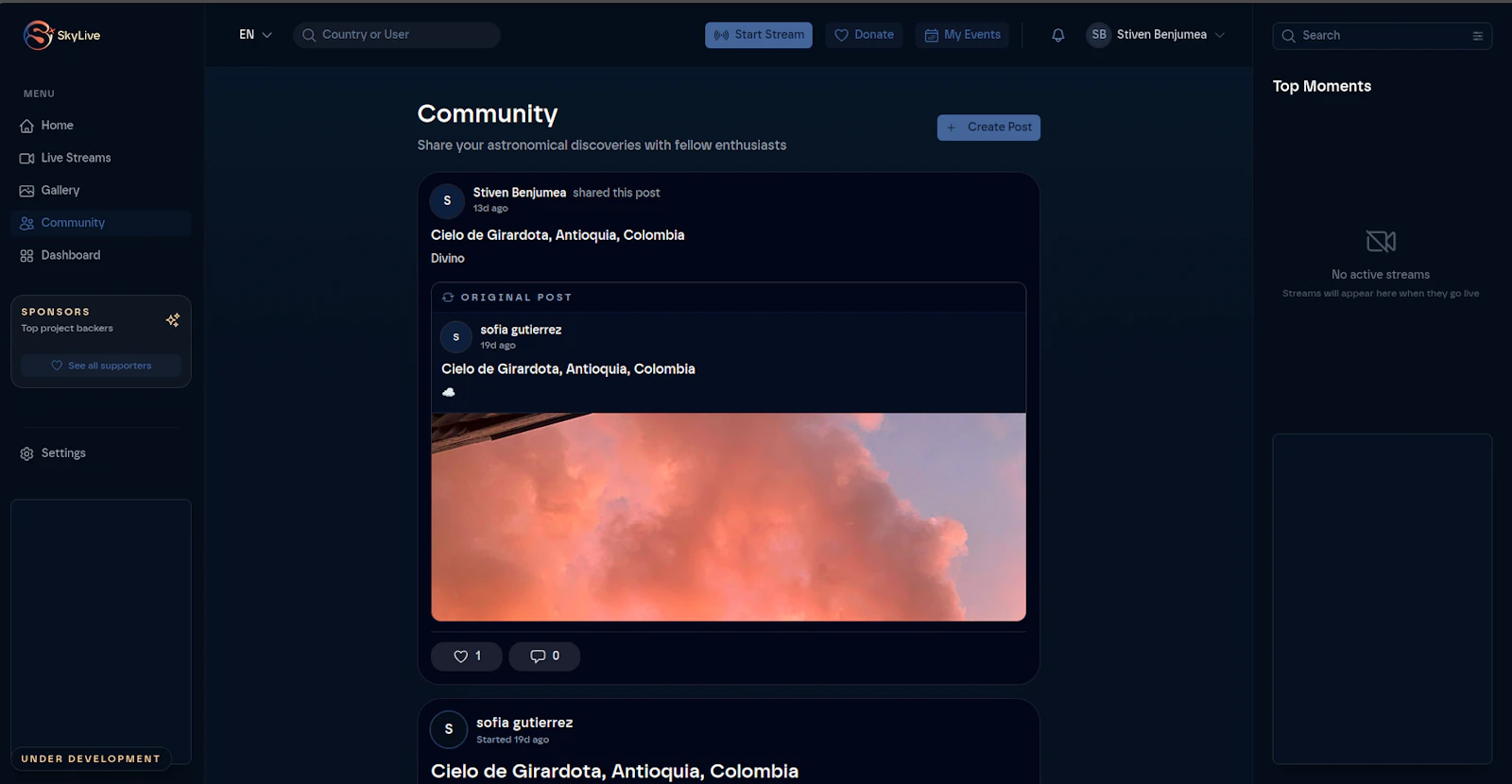The image size is (1512, 784).
Task: Click the 'No active streams' text
Action: point(1381,275)
